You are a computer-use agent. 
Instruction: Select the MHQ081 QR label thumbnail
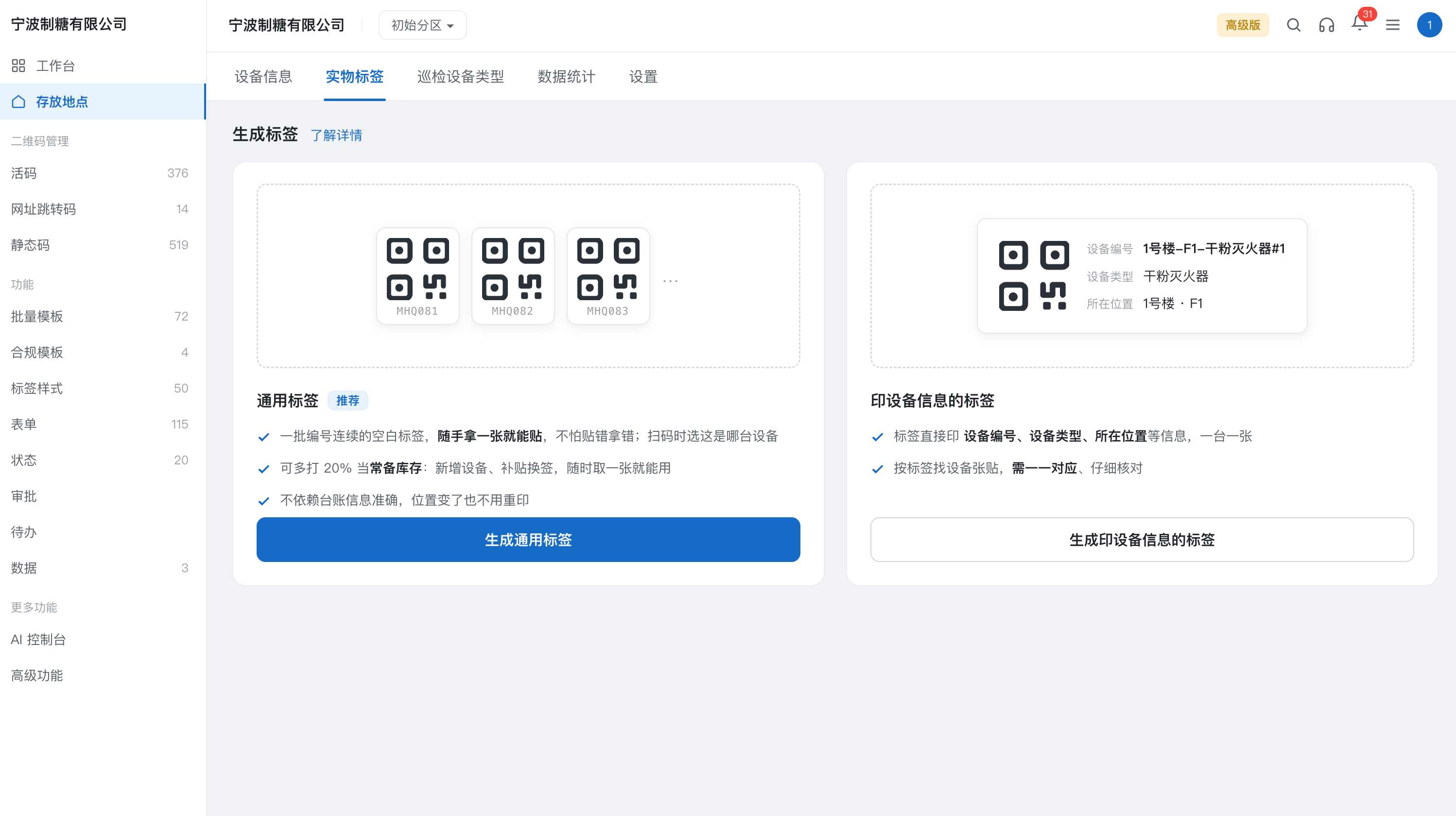coord(417,276)
